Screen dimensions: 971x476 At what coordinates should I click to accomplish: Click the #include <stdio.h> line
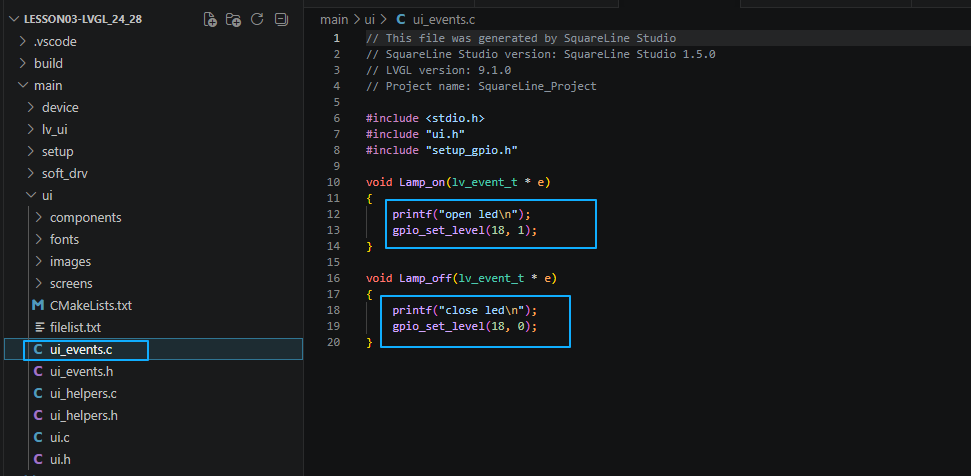tap(425, 118)
